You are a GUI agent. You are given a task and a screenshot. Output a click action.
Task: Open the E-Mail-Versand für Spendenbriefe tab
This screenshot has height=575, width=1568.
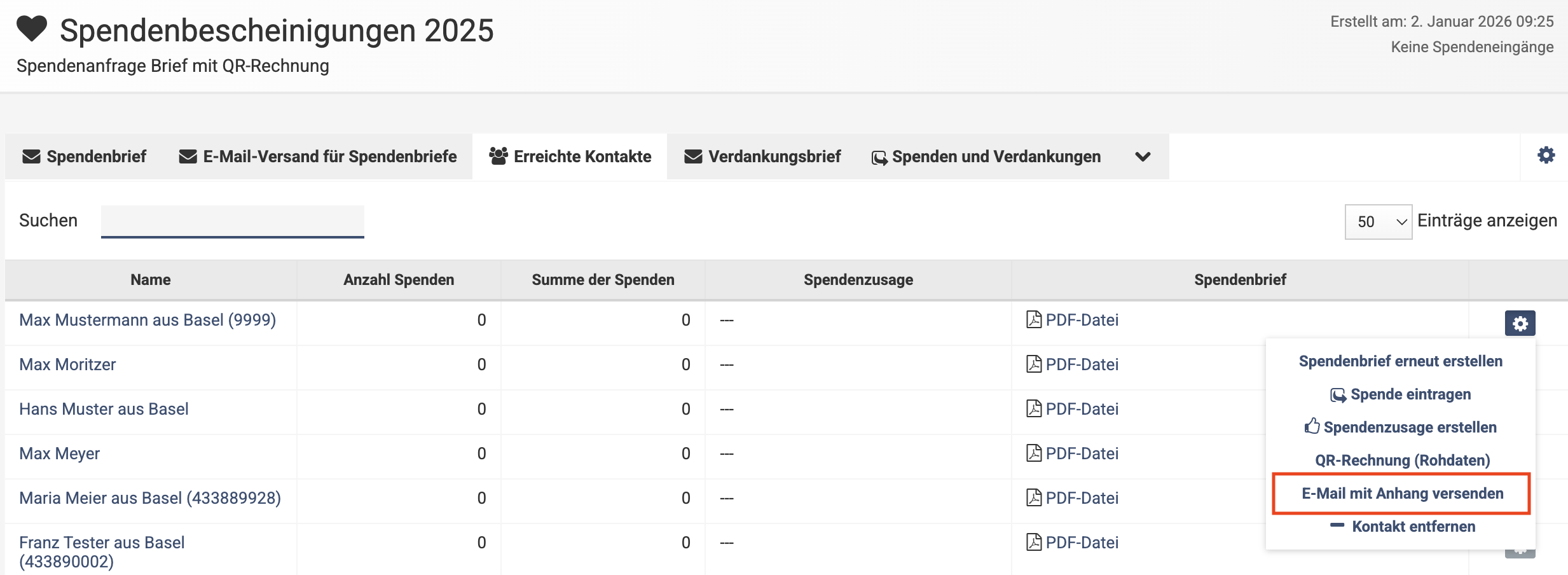[x=318, y=156]
